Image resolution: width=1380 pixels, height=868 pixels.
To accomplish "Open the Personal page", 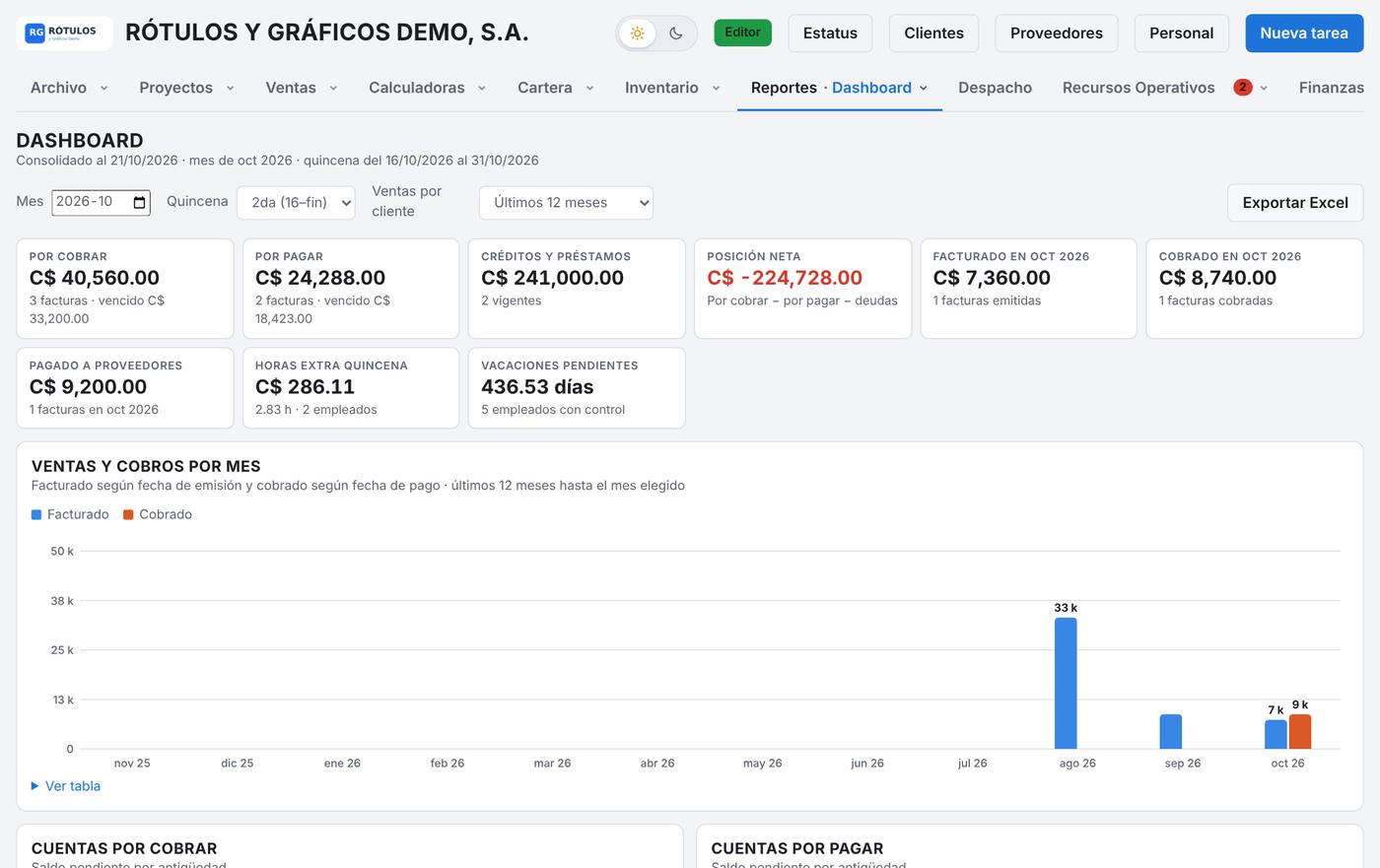I will [1181, 33].
